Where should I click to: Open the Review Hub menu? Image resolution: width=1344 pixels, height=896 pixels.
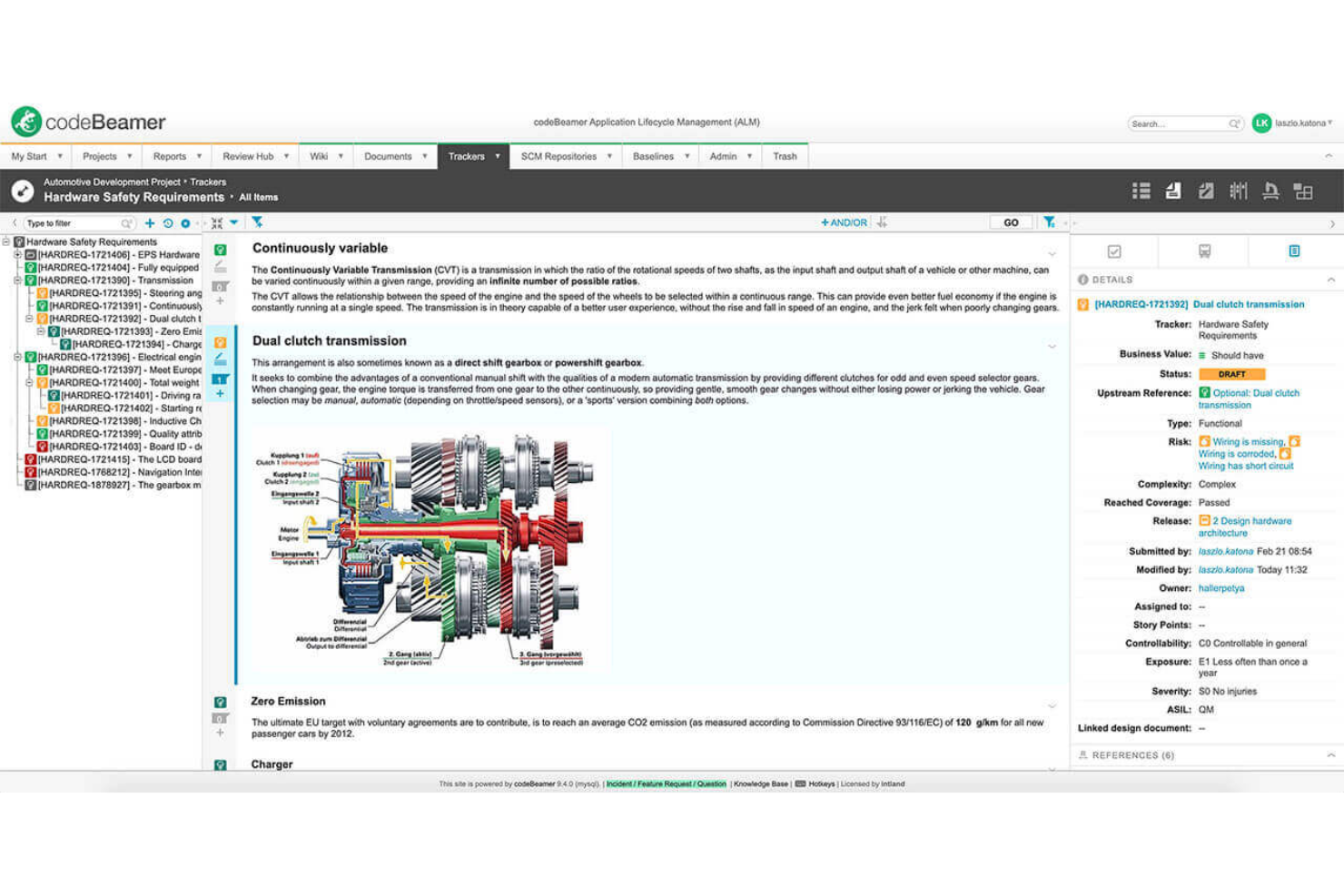pyautogui.click(x=255, y=156)
